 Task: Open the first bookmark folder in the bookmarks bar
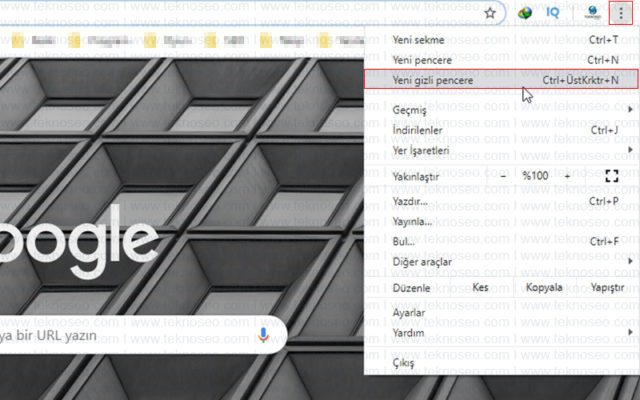click(34, 40)
